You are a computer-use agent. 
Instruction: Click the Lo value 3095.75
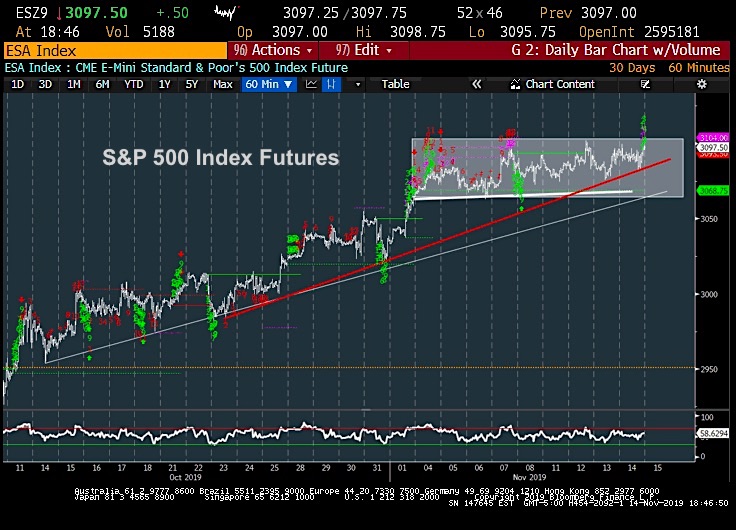tap(528, 32)
